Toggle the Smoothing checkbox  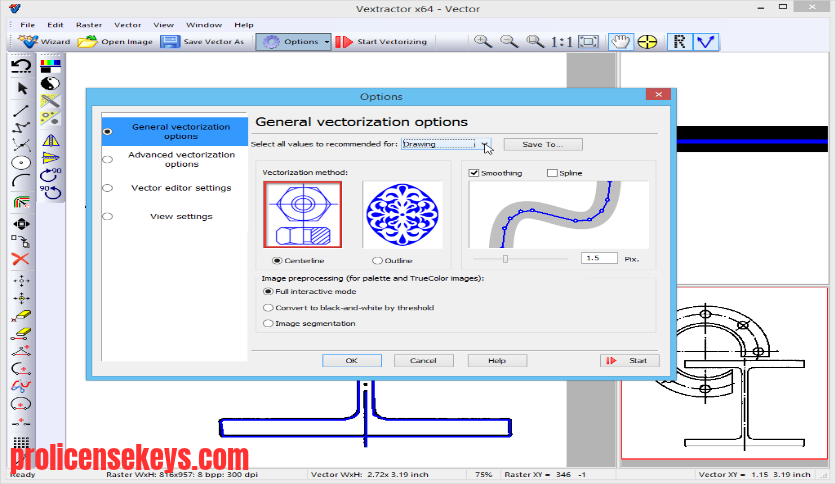point(473,173)
